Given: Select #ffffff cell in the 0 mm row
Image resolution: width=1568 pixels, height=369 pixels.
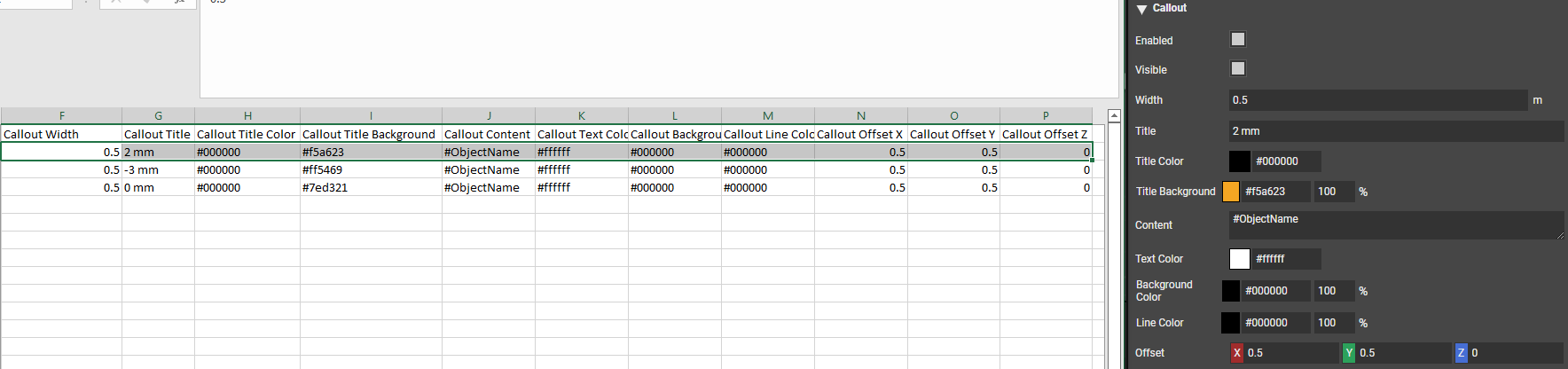Looking at the screenshot, I should tap(582, 187).
